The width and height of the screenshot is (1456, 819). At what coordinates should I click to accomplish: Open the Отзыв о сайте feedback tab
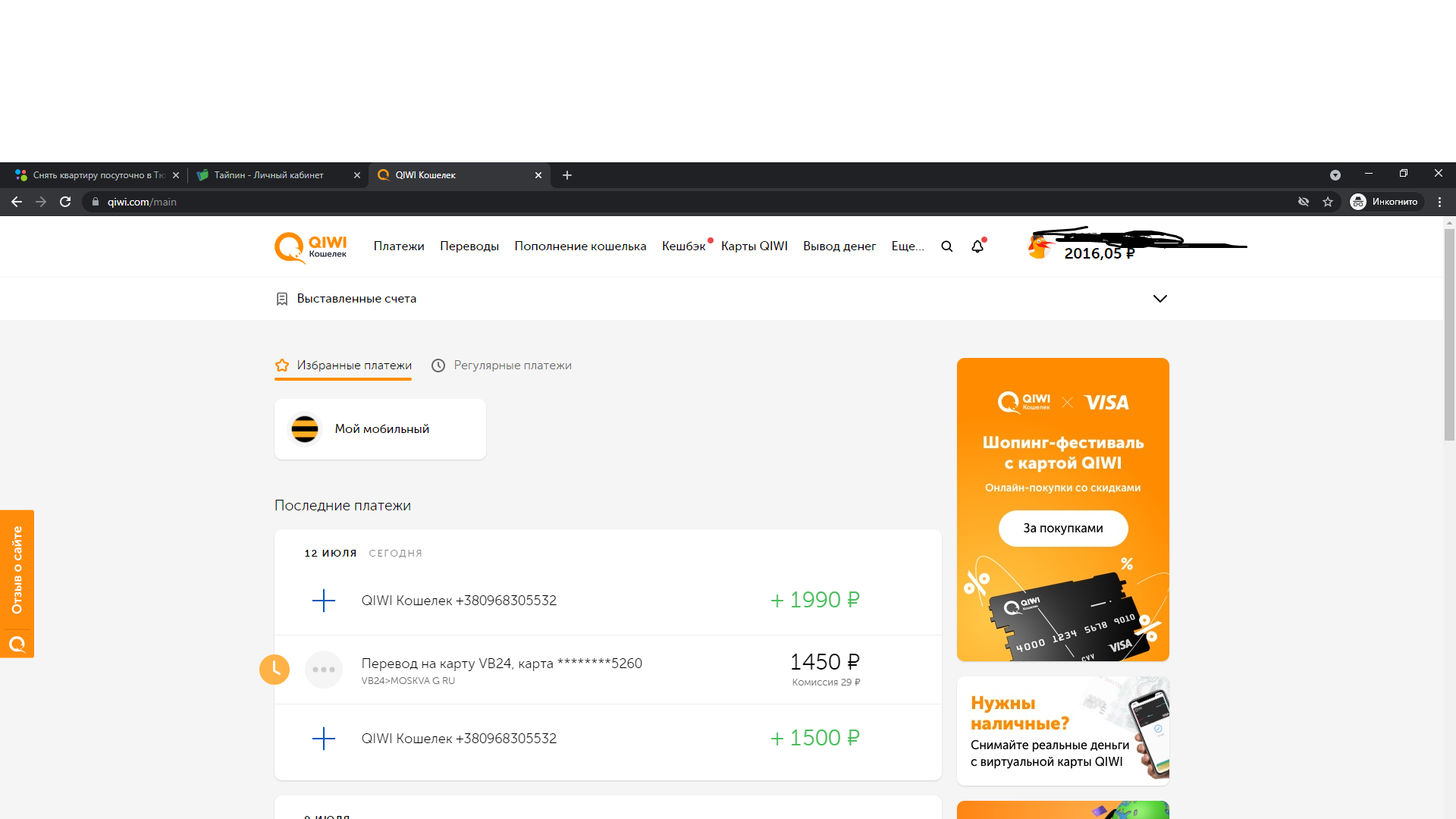coord(17,584)
